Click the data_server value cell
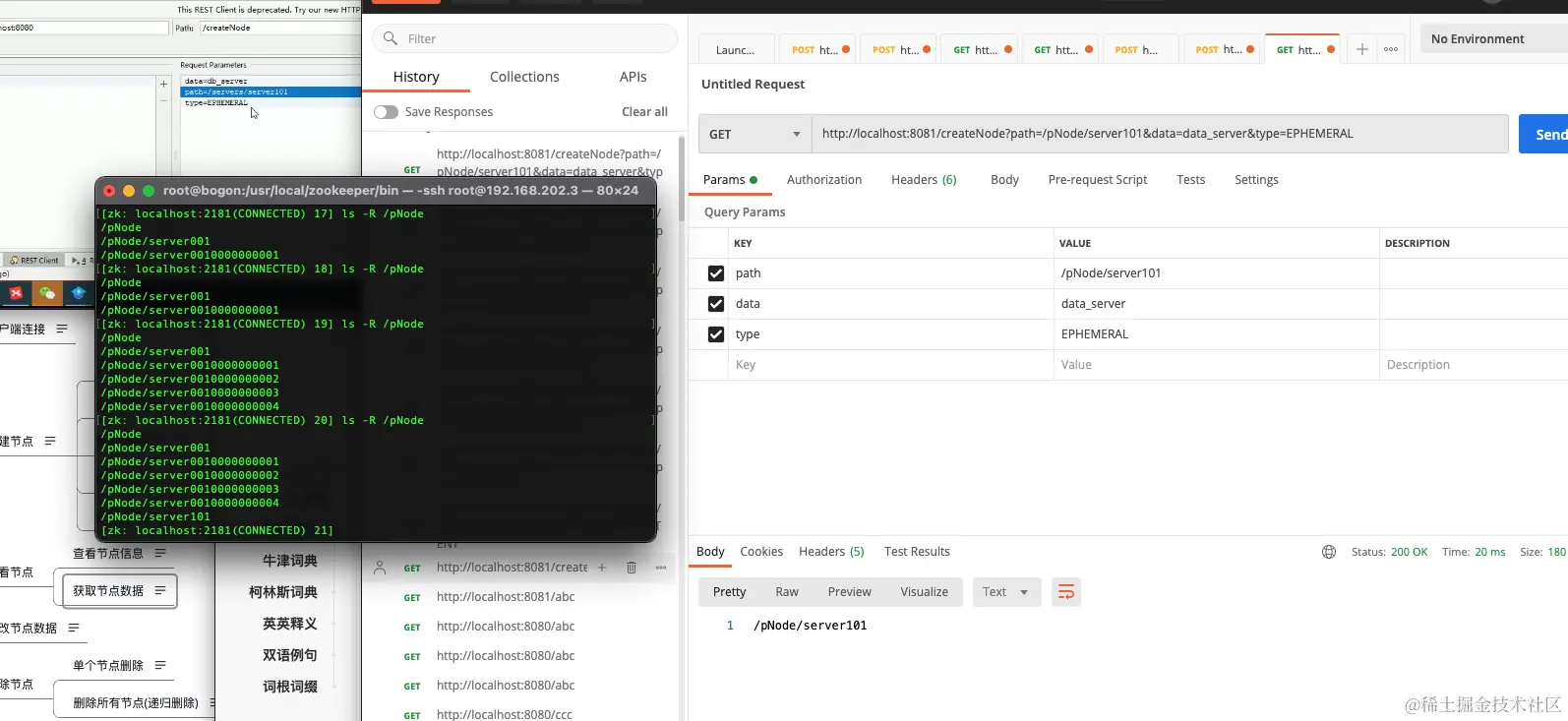The width and height of the screenshot is (1568, 721). click(x=1216, y=304)
